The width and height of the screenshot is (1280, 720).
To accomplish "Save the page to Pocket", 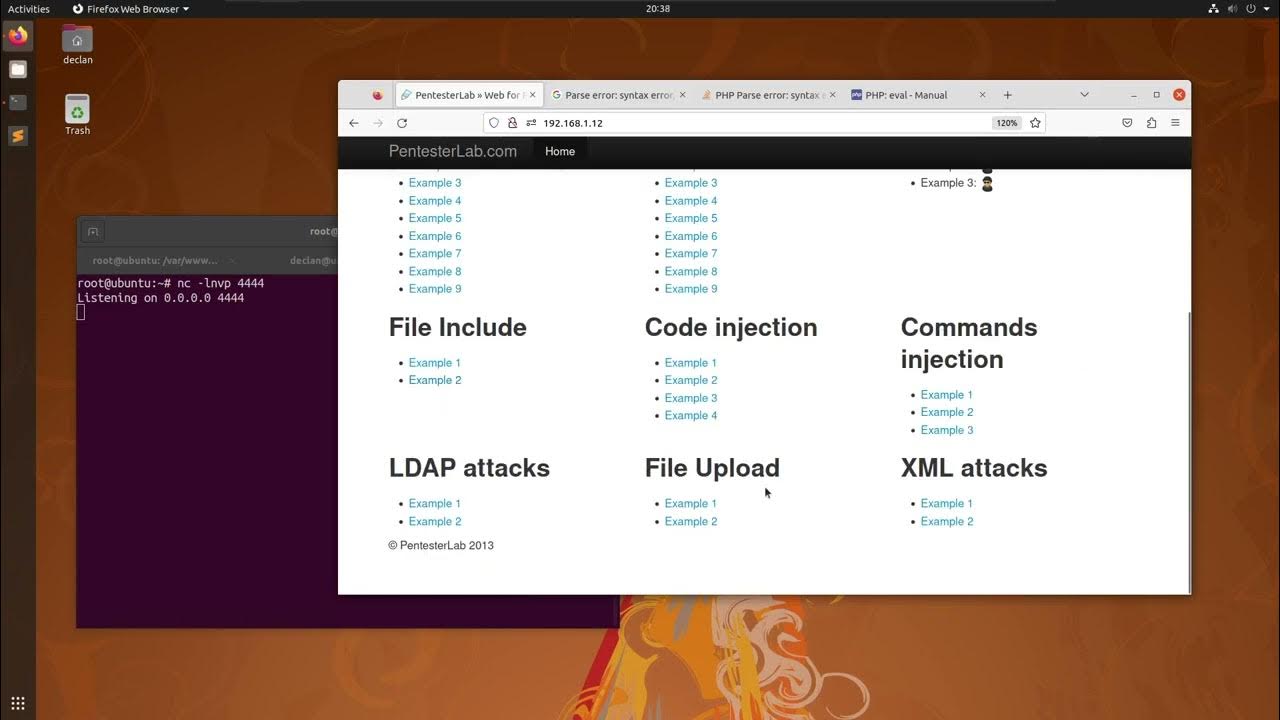I will 1127,123.
